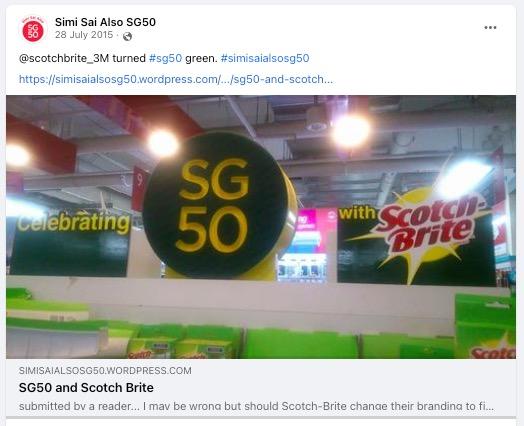Open the 28 July 2015 timestamp

click(x=84, y=35)
